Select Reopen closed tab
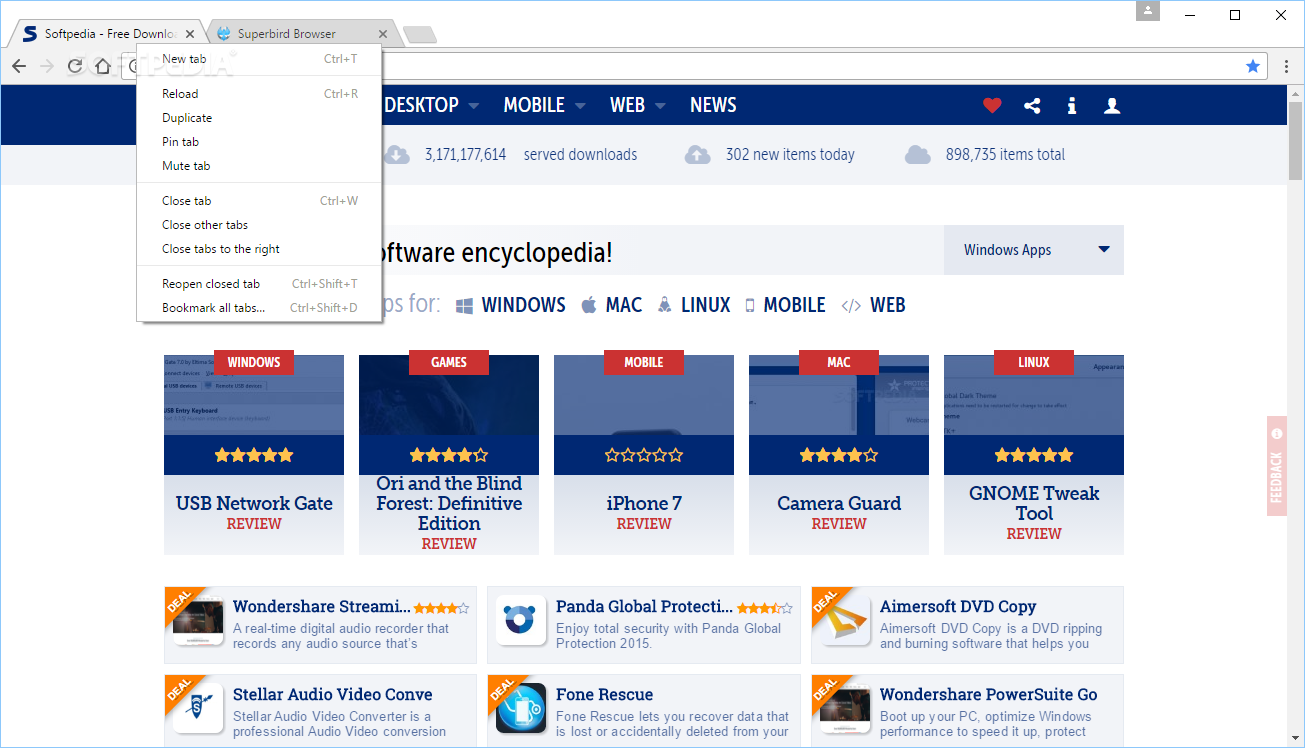Image resolution: width=1305 pixels, height=748 pixels. pos(259,284)
